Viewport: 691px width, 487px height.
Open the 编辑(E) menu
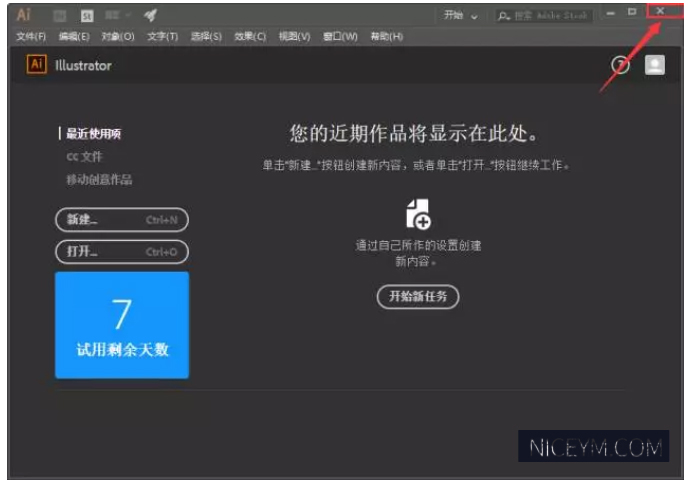[x=74, y=37]
